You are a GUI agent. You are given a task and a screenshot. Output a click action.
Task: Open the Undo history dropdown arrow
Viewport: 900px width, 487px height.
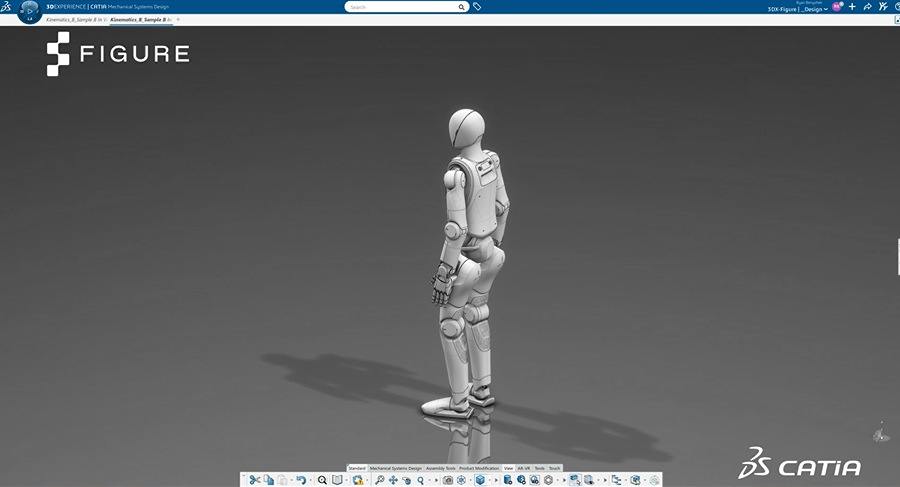pyautogui.click(x=310, y=481)
